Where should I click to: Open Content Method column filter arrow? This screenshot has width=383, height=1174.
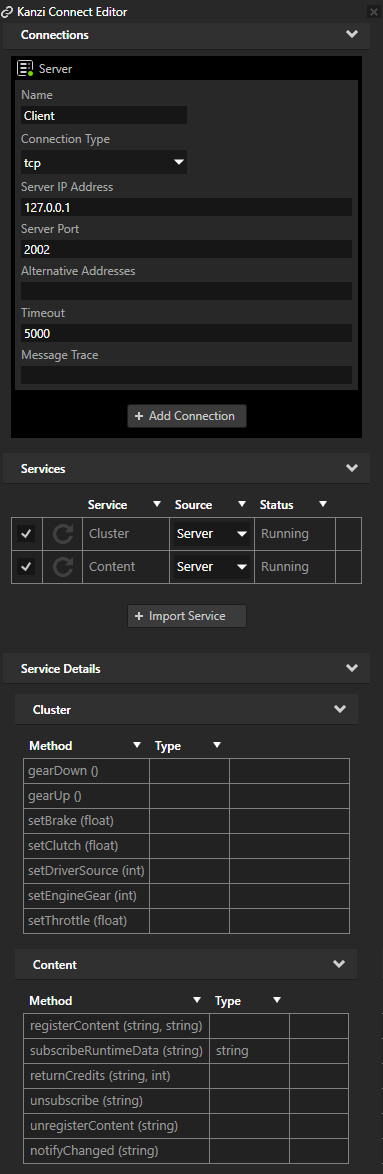[x=197, y=1000]
